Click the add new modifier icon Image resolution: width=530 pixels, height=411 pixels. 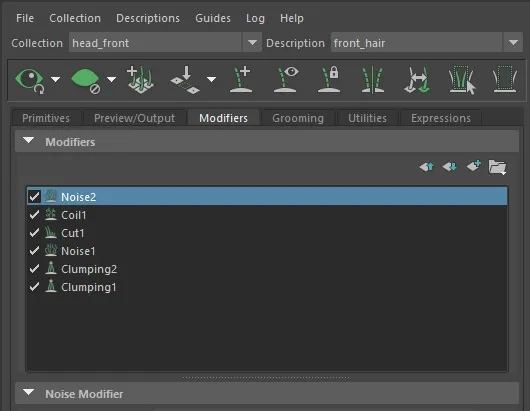474,166
